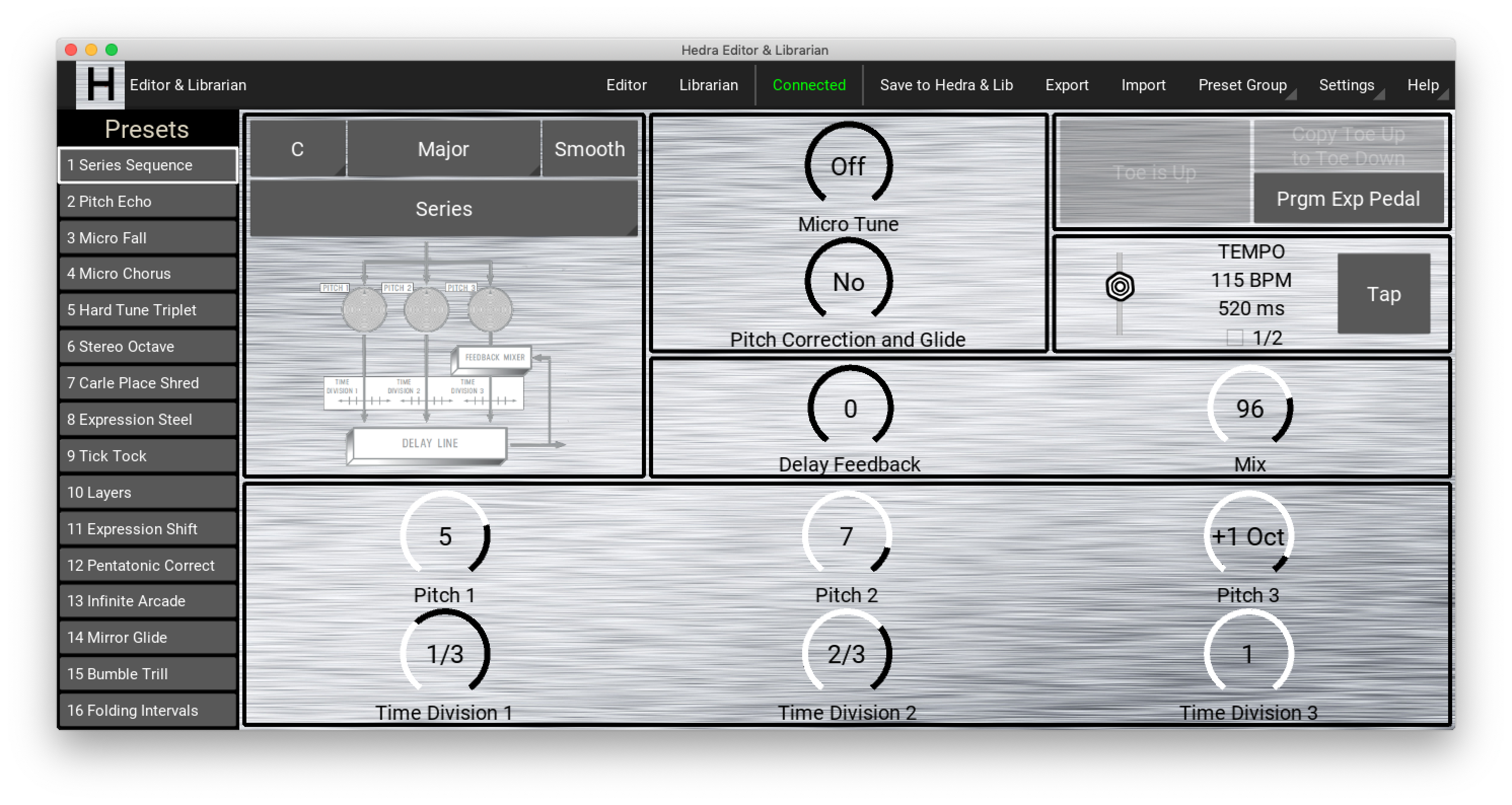Open the key dropdown showing C
Screen dimensions: 1512x805
click(298, 149)
